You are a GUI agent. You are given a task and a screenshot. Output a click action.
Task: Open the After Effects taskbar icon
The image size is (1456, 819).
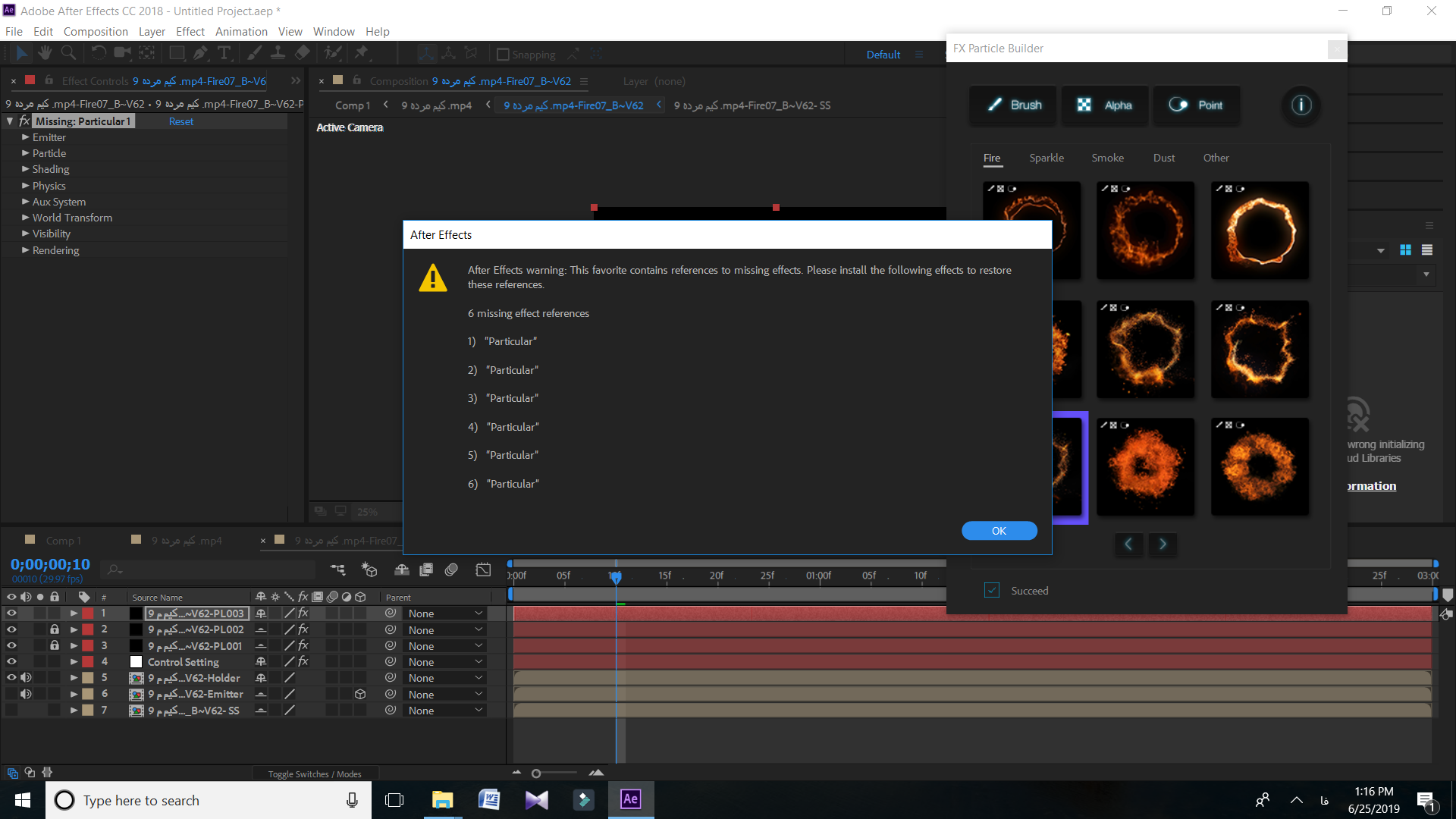[631, 799]
